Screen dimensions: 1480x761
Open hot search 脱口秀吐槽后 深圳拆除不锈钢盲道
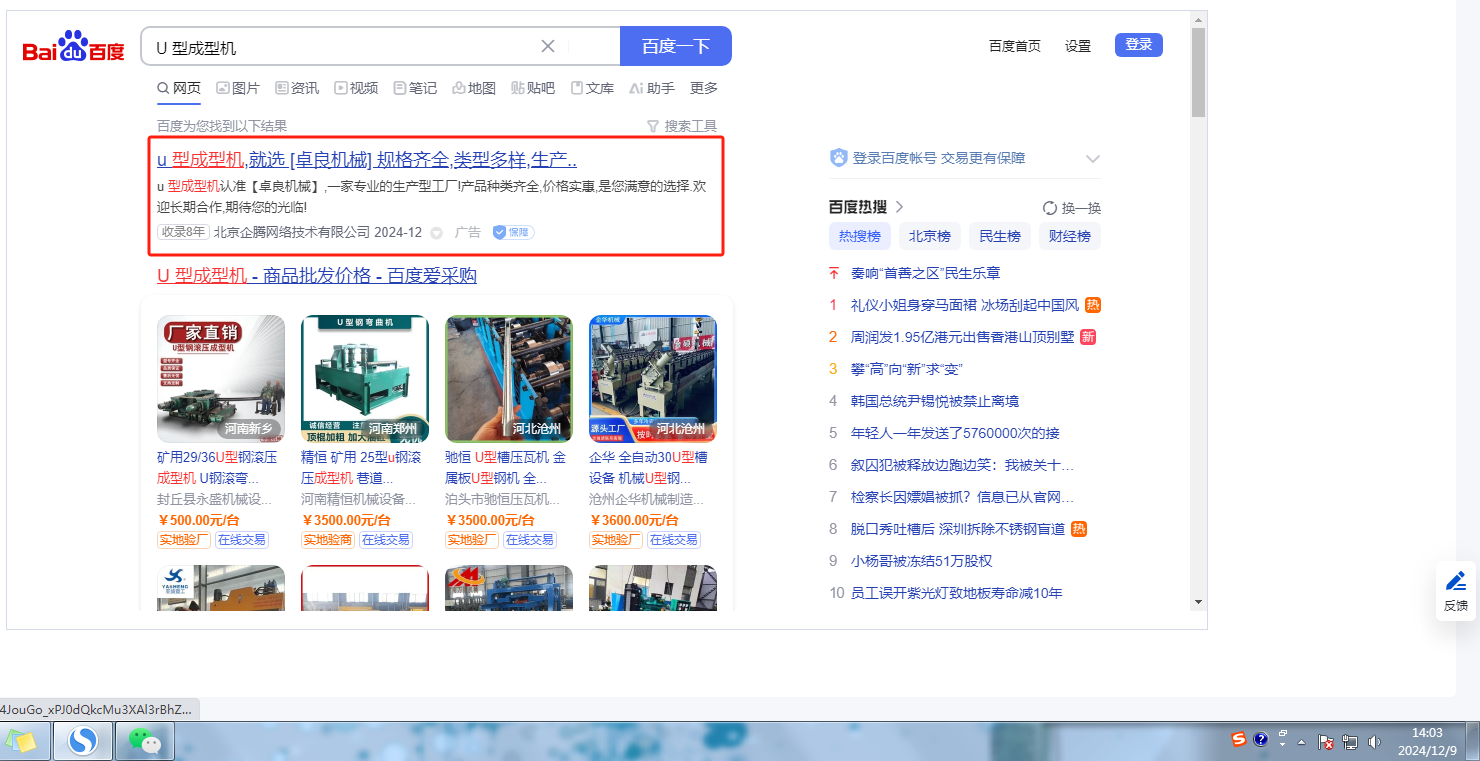[x=958, y=529]
